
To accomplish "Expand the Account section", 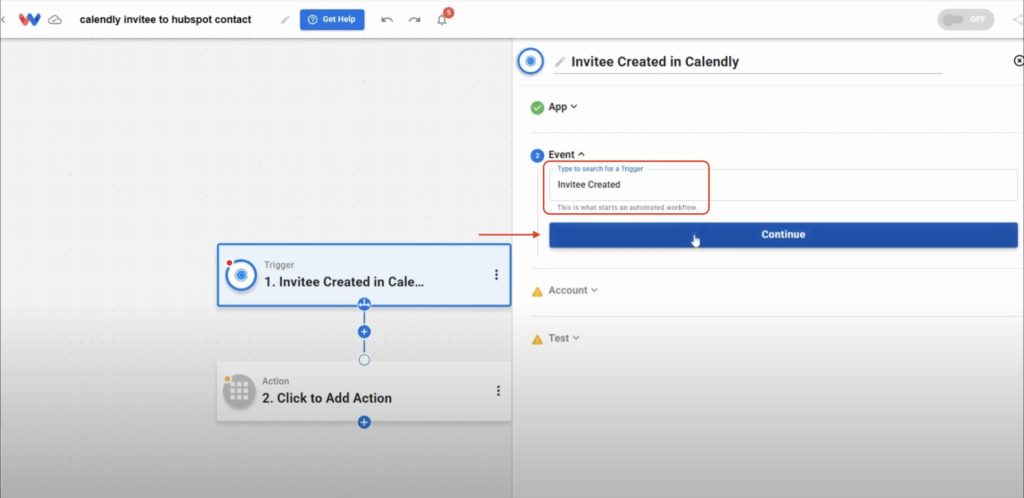I will 573,290.
